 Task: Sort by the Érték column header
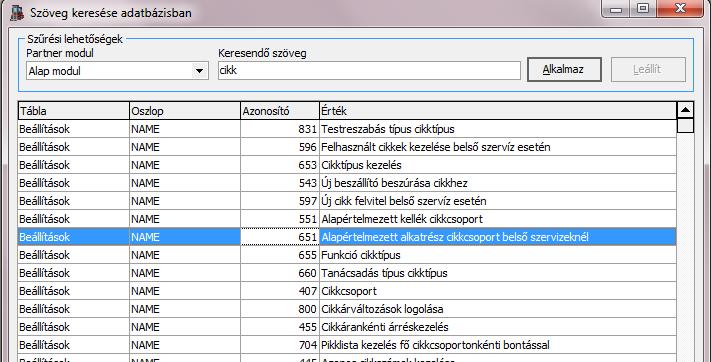click(x=497, y=111)
